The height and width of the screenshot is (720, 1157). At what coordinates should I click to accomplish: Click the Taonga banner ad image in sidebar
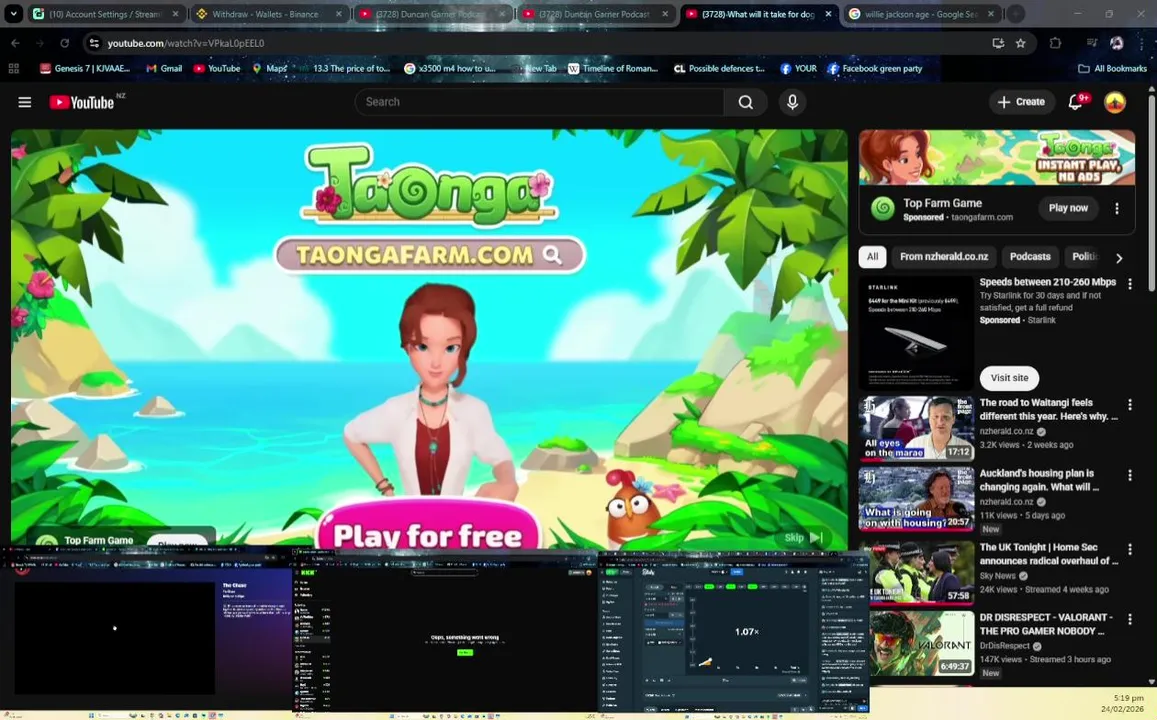click(x=996, y=158)
